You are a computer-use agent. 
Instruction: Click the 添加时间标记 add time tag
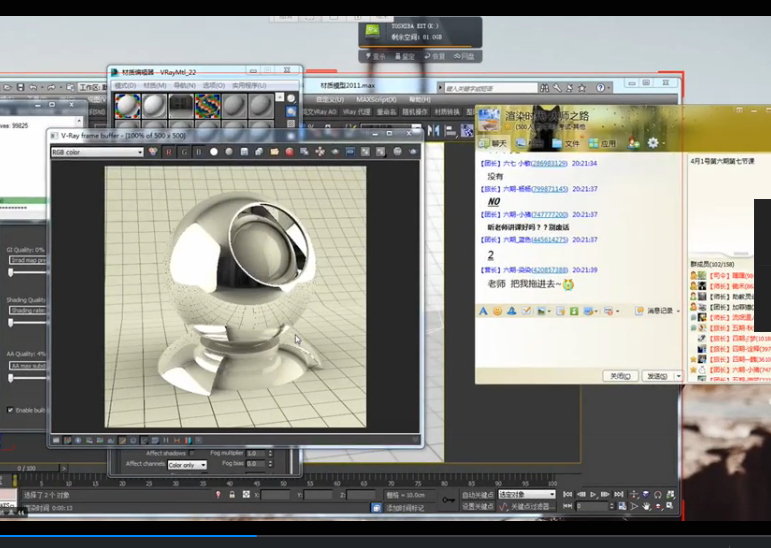click(x=405, y=508)
